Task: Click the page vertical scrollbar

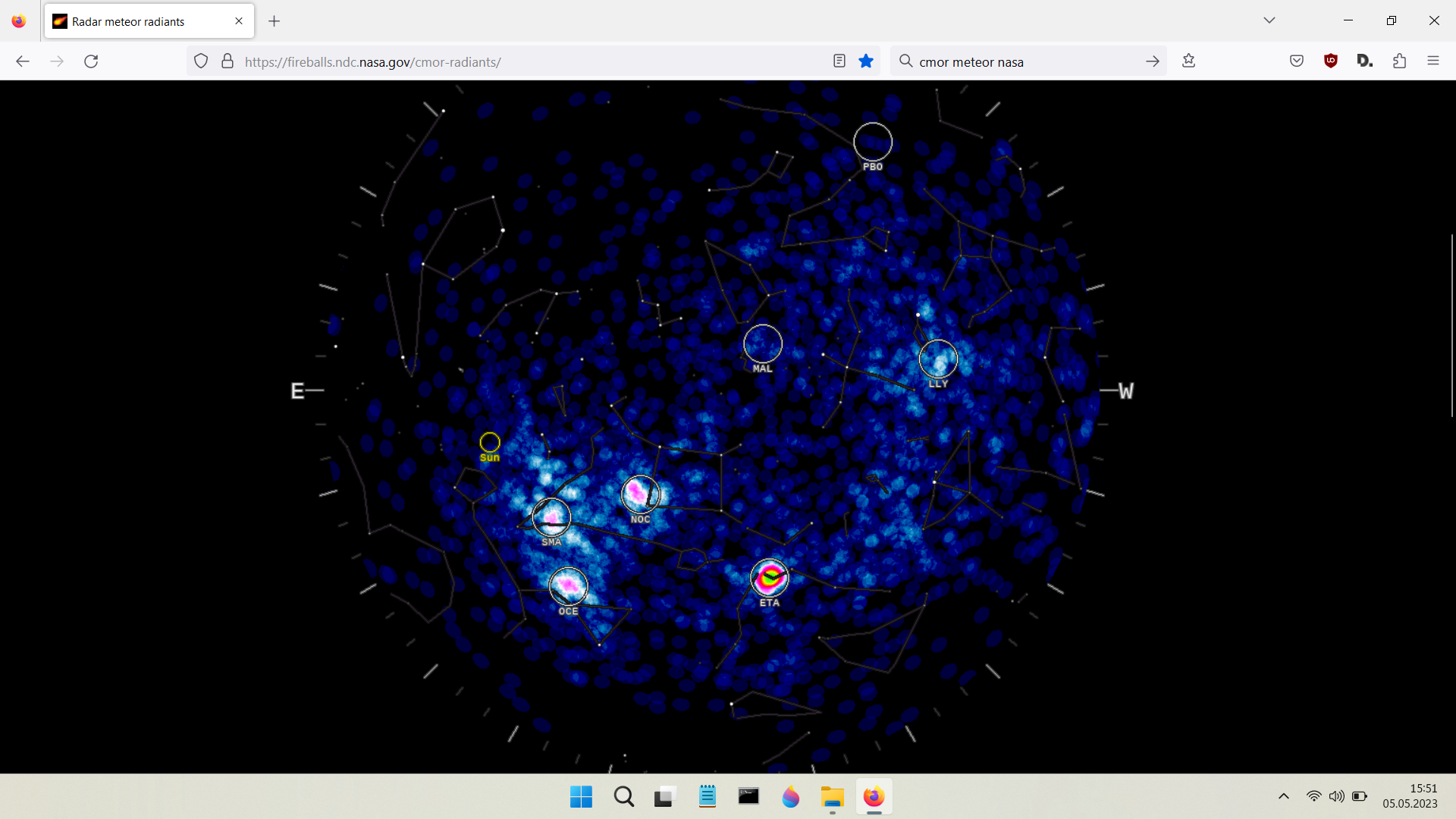Action: [1452, 326]
